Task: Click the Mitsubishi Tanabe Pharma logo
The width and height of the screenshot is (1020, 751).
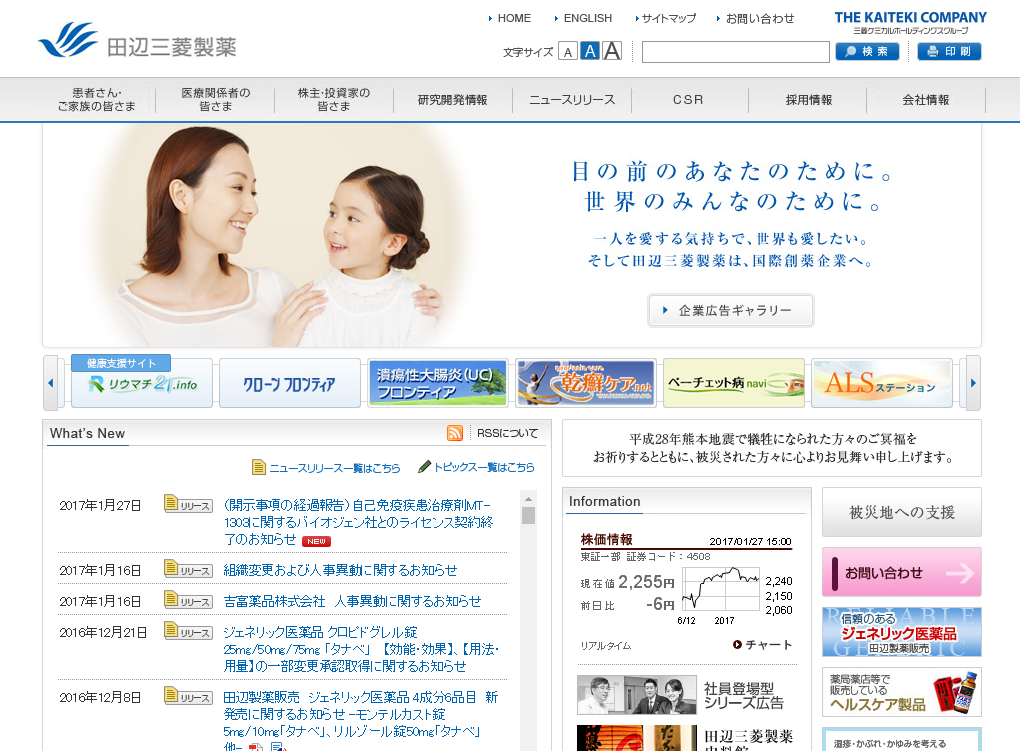Action: click(x=137, y=40)
